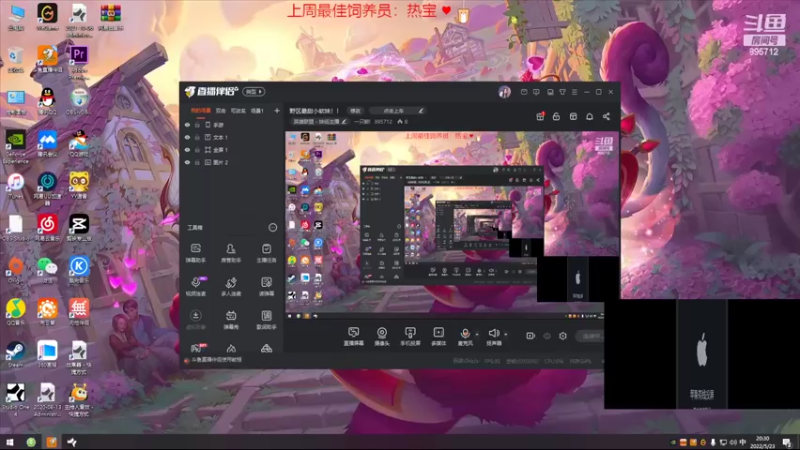Select the 文本 1 source row
The image size is (800, 450).
(231, 137)
